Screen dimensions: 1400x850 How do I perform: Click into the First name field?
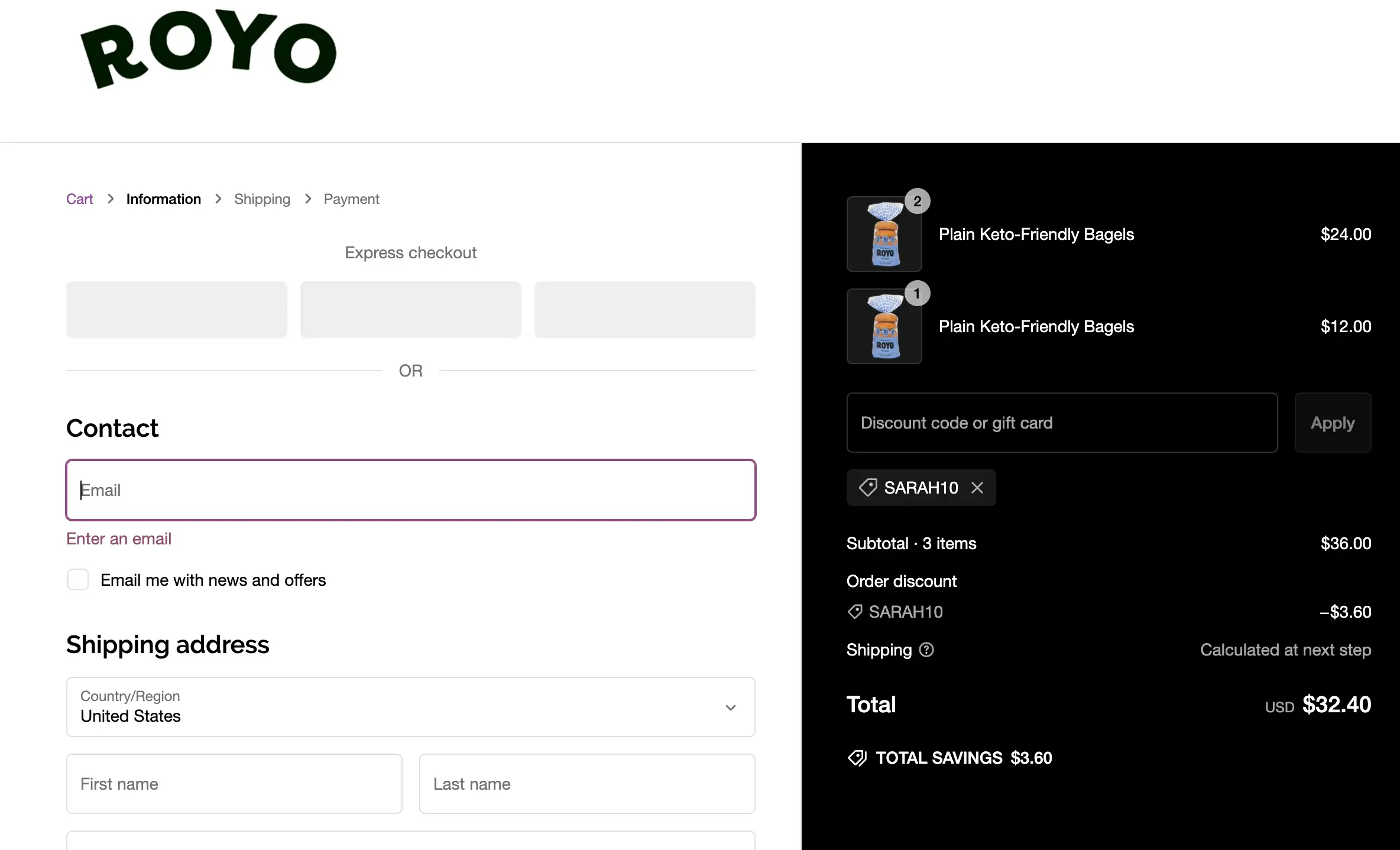click(234, 784)
